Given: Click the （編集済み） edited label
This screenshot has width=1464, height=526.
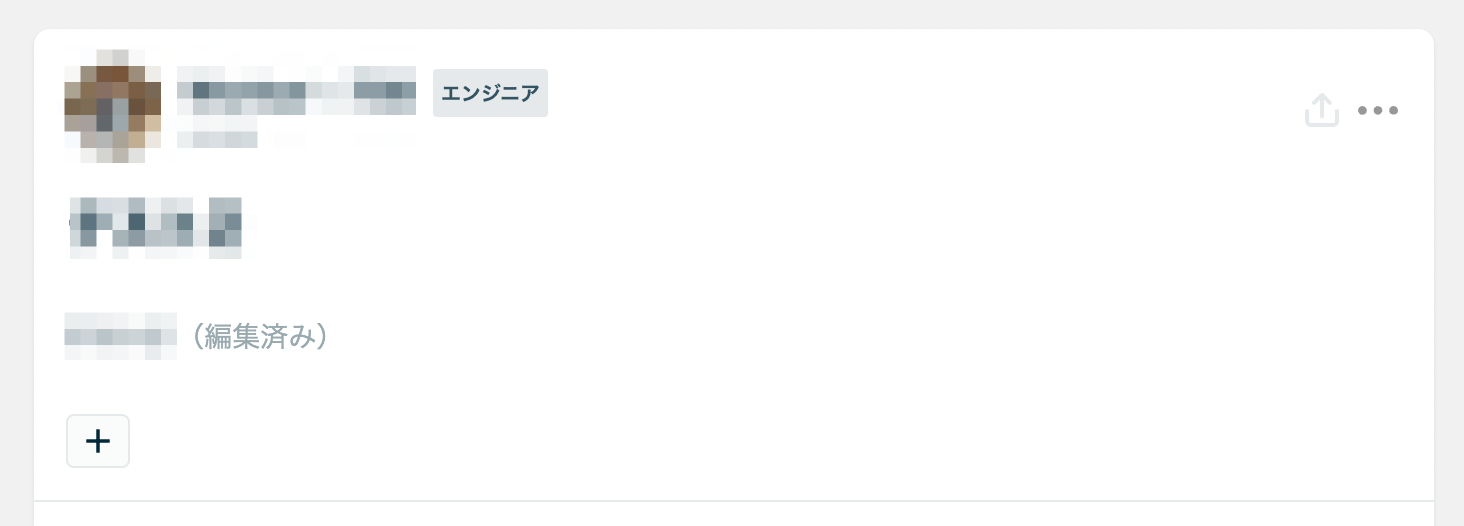Looking at the screenshot, I should pos(259,337).
